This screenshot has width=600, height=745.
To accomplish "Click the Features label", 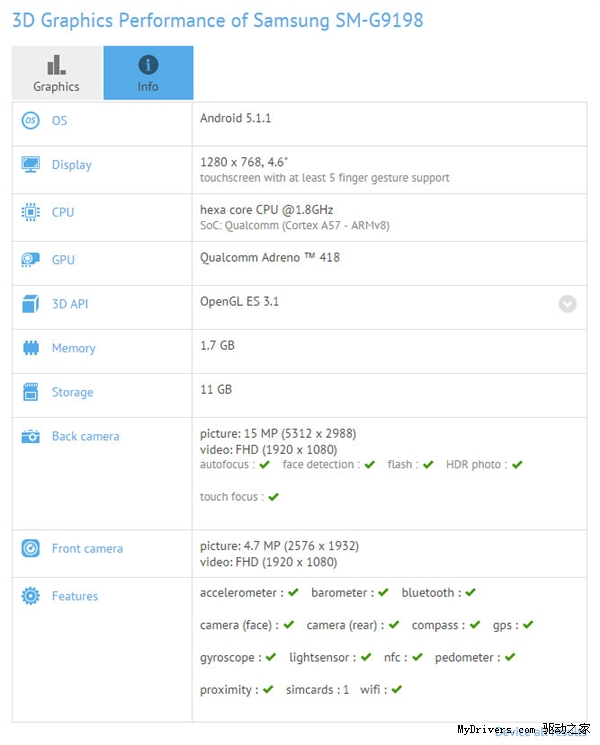I will [x=75, y=596].
